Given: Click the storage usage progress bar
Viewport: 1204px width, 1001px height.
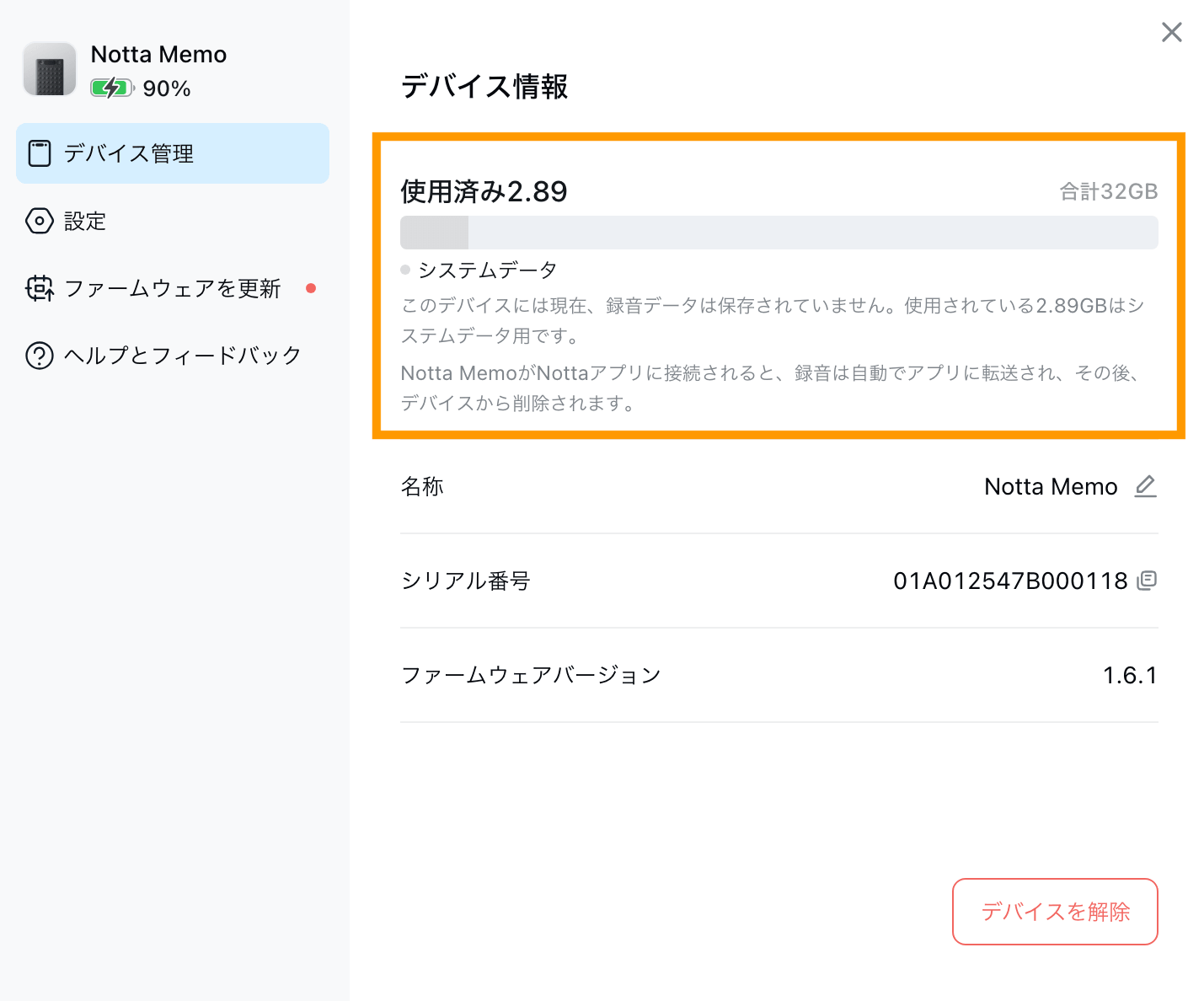Looking at the screenshot, I should 779,233.
